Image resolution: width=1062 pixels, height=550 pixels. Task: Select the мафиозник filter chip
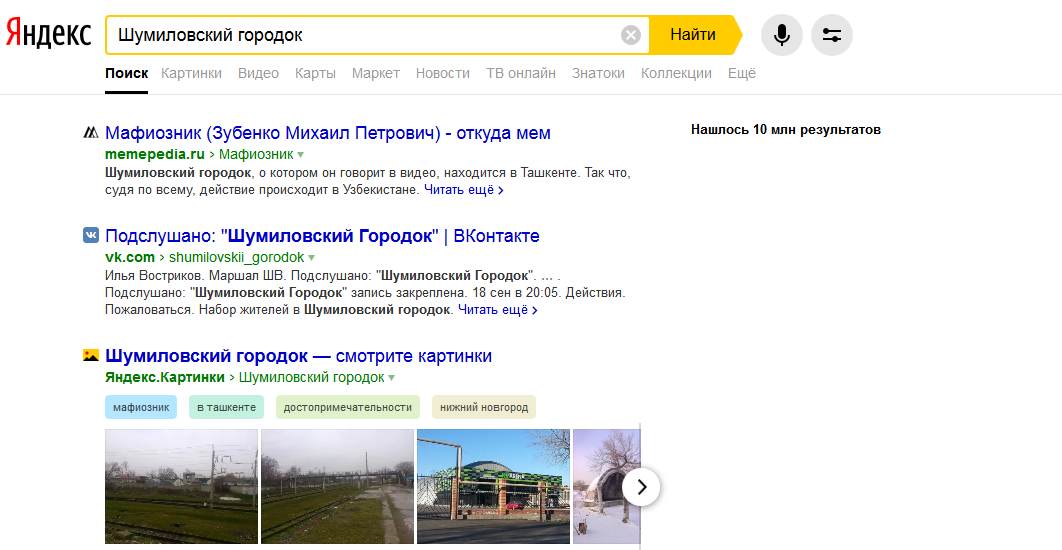pos(141,407)
